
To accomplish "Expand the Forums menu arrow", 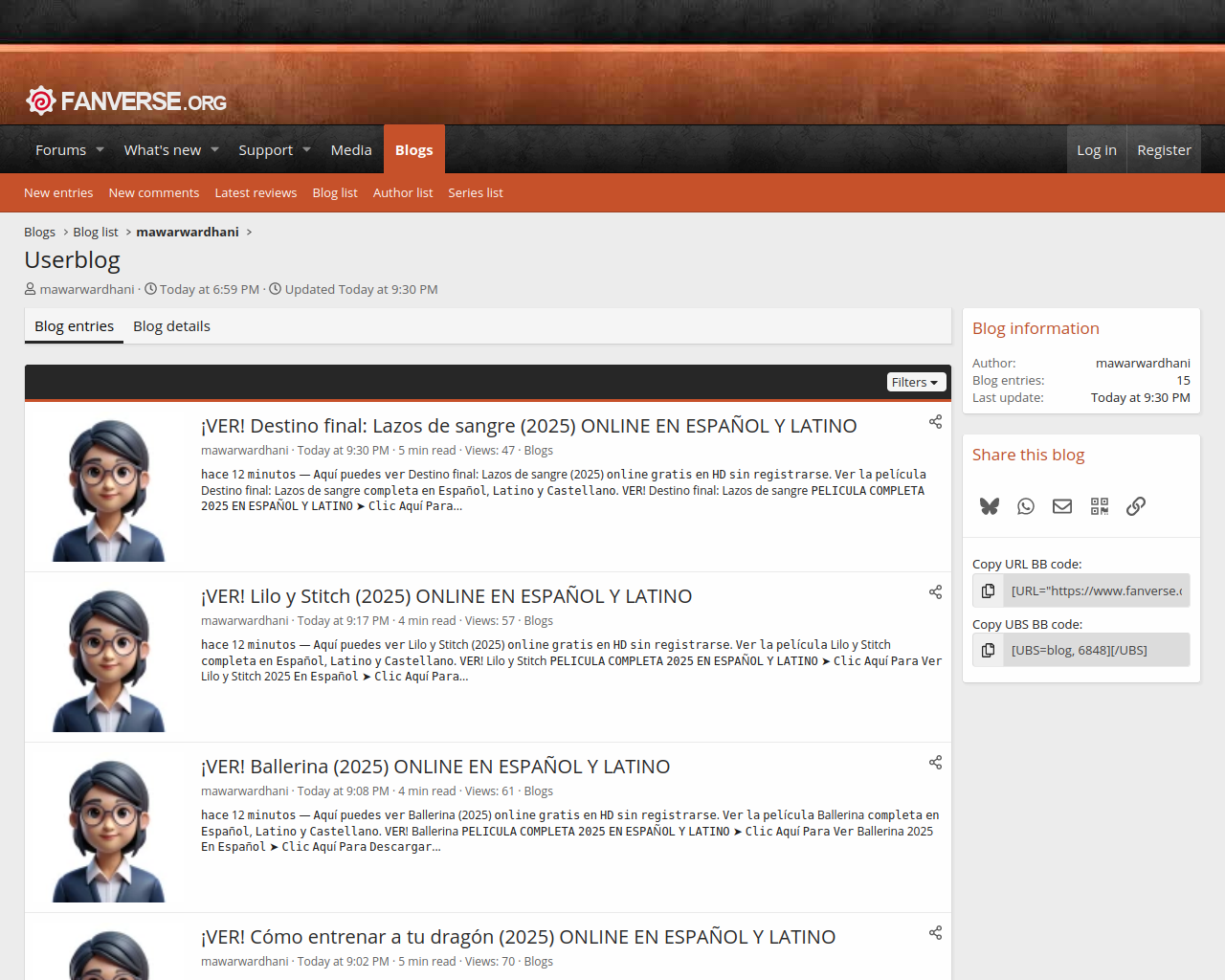I will (100, 150).
